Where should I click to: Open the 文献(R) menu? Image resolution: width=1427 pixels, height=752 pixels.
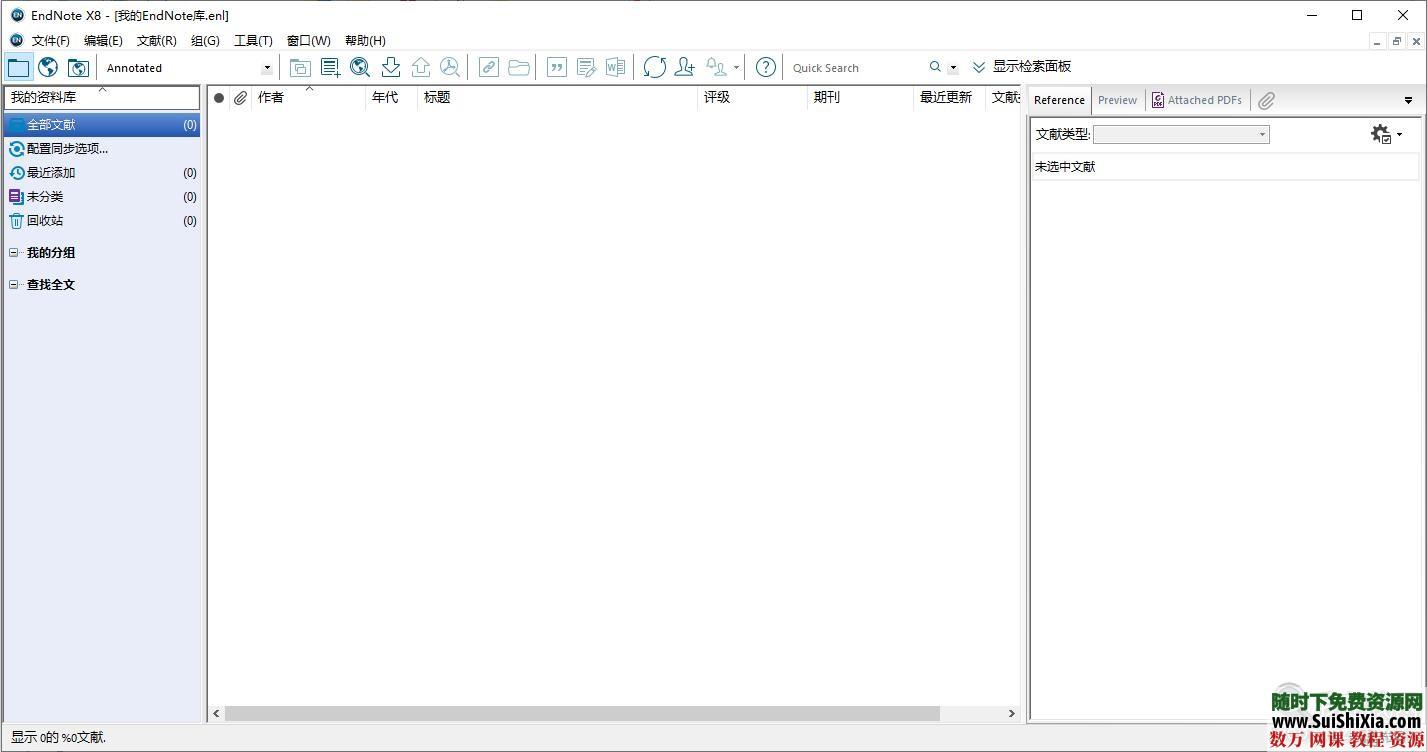(156, 41)
